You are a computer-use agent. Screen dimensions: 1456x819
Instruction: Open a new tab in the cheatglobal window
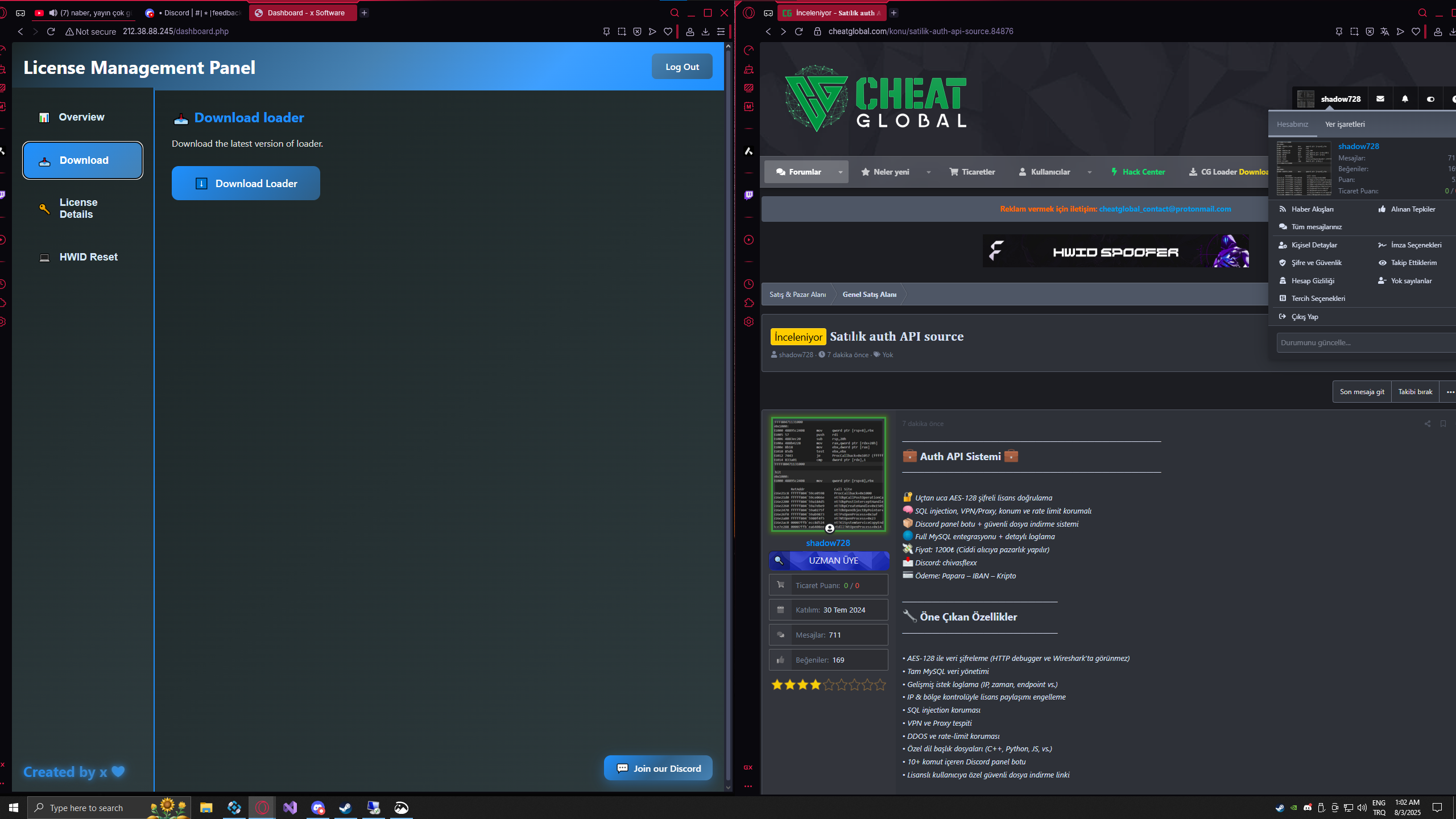[x=894, y=13]
